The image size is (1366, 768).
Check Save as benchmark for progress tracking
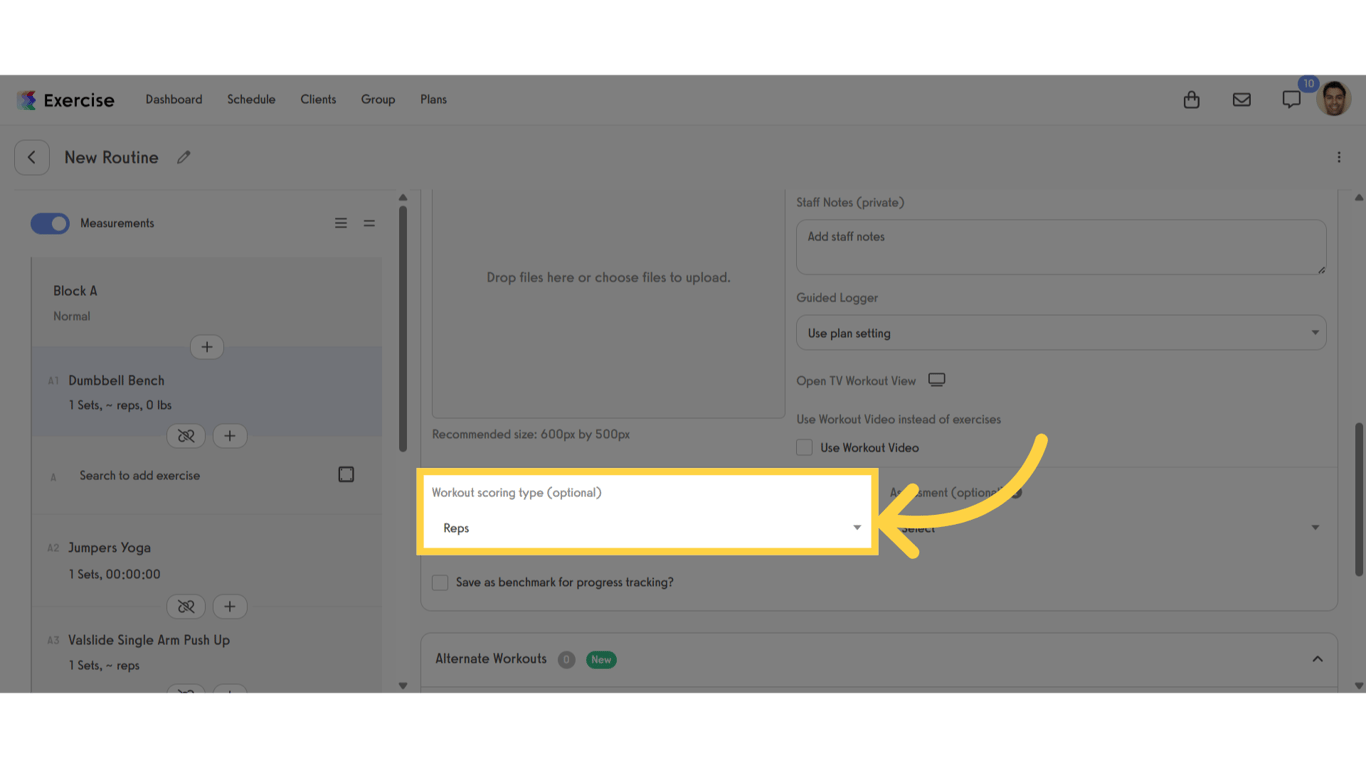point(440,581)
